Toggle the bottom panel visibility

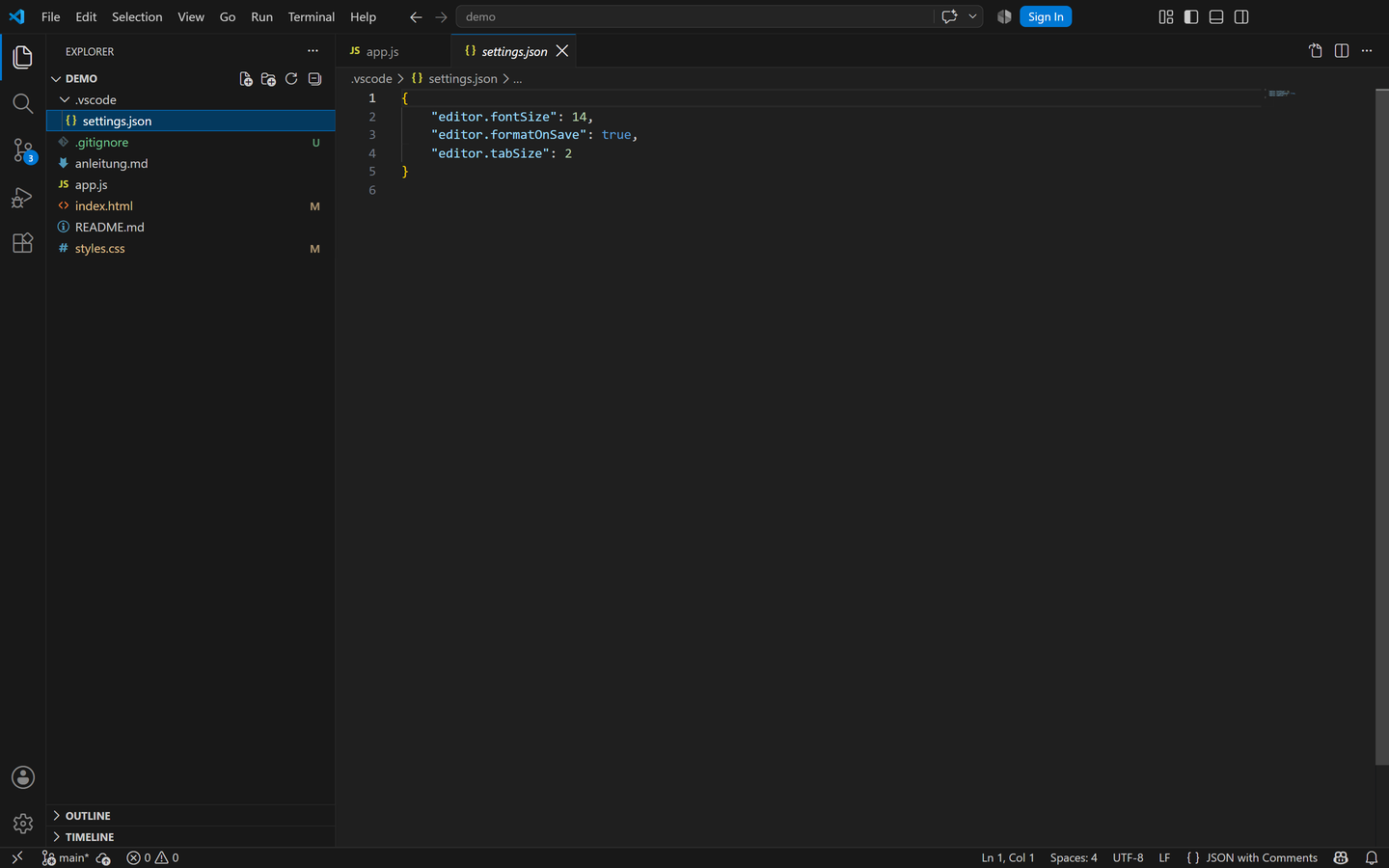click(x=1216, y=17)
